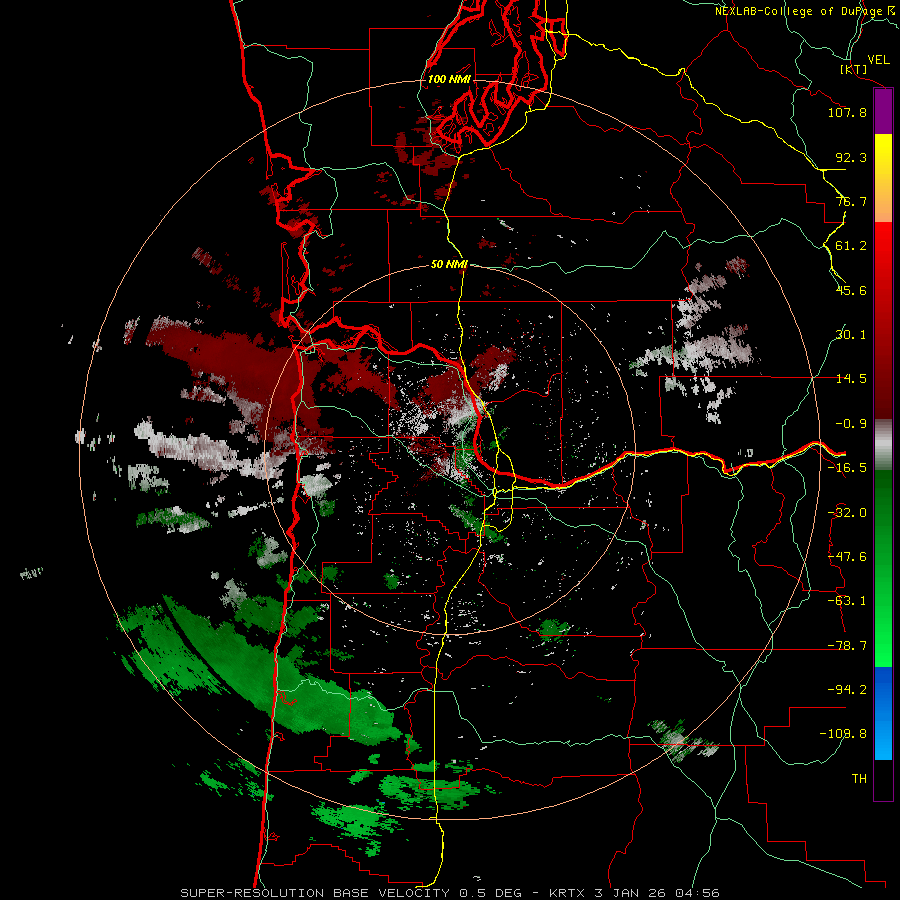Click the 107.8 value on velocity scale

[x=847, y=112]
